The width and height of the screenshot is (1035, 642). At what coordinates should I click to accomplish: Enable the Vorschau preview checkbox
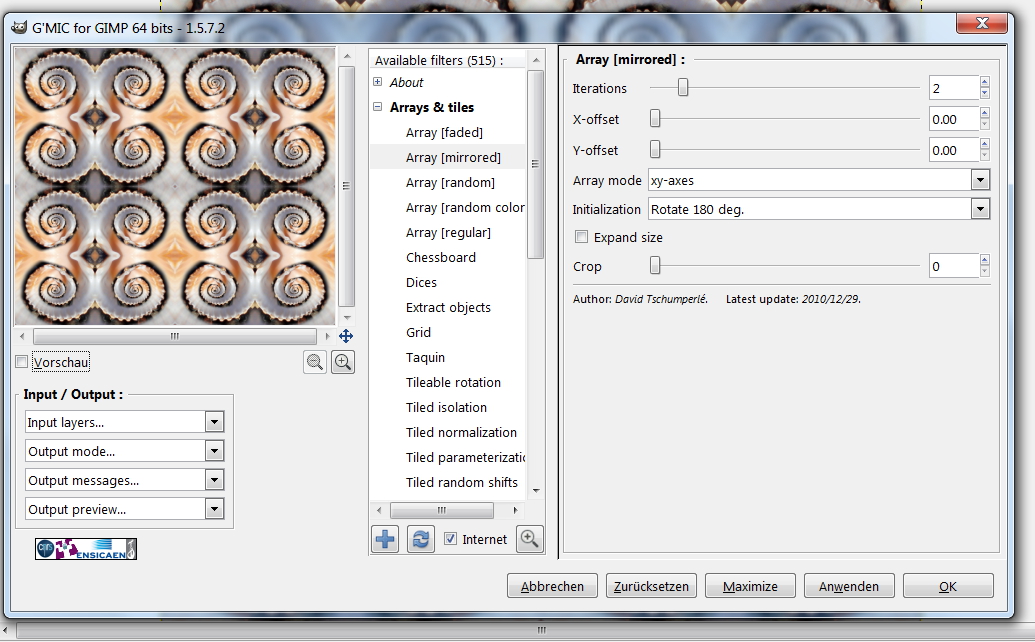click(22, 362)
